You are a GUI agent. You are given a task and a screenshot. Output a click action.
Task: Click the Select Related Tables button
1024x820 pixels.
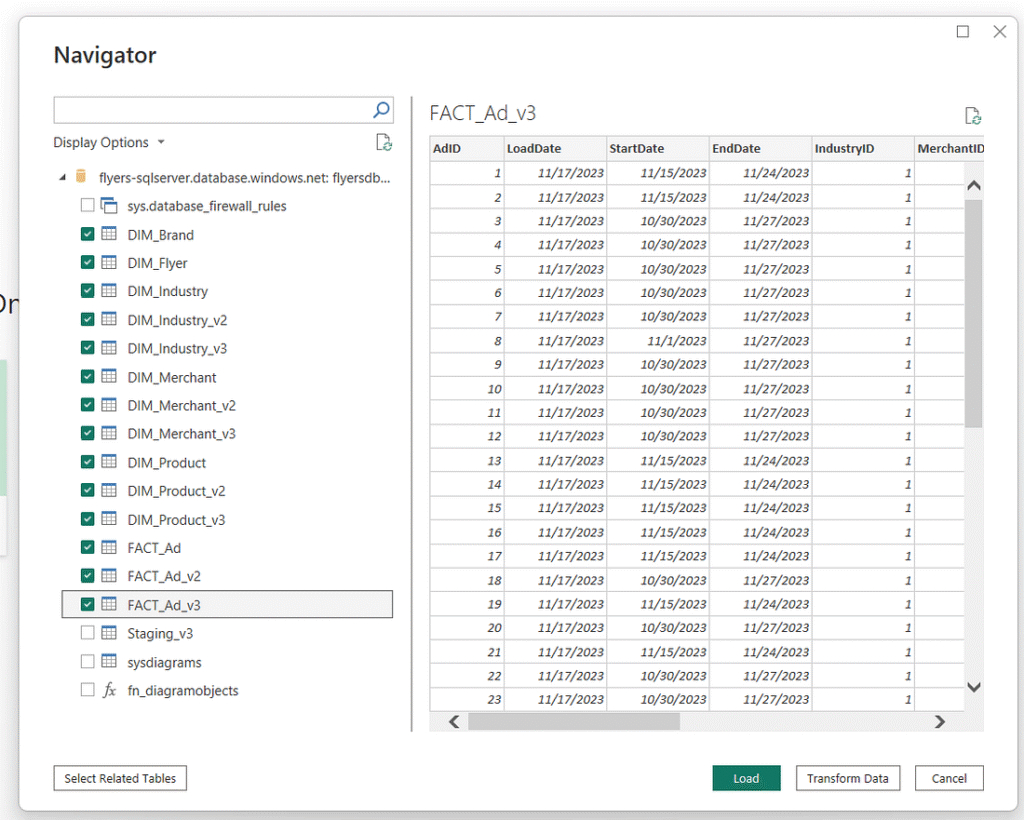point(120,778)
